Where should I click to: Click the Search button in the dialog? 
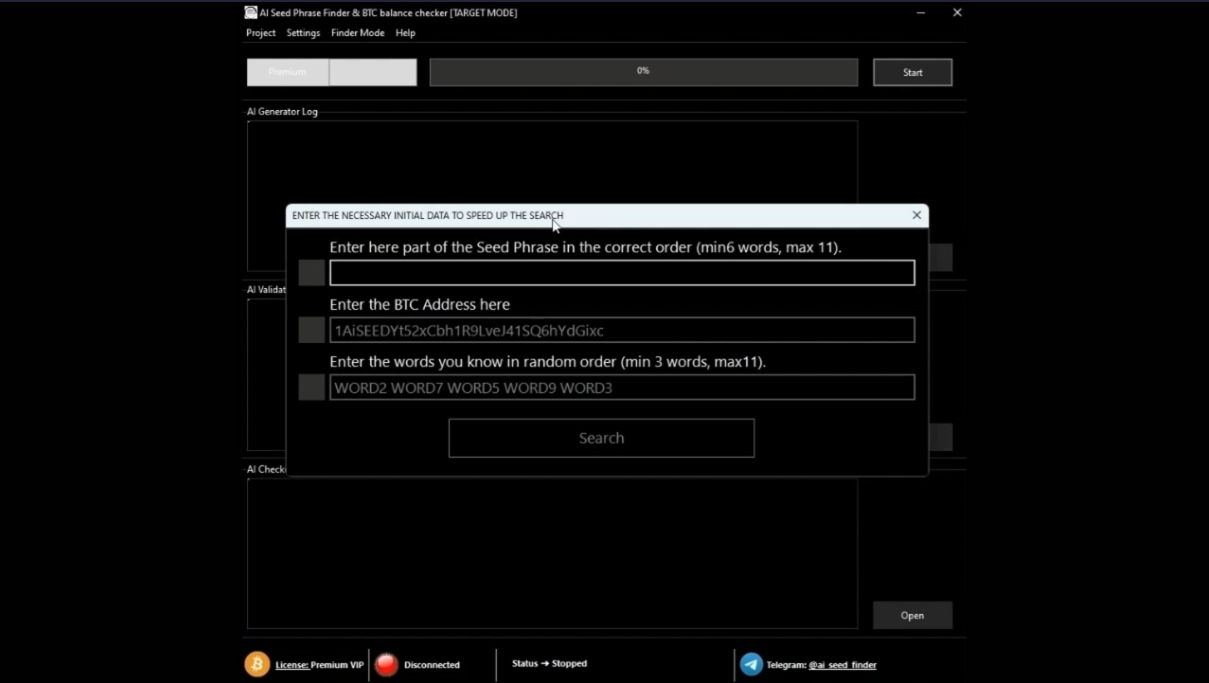click(x=601, y=438)
